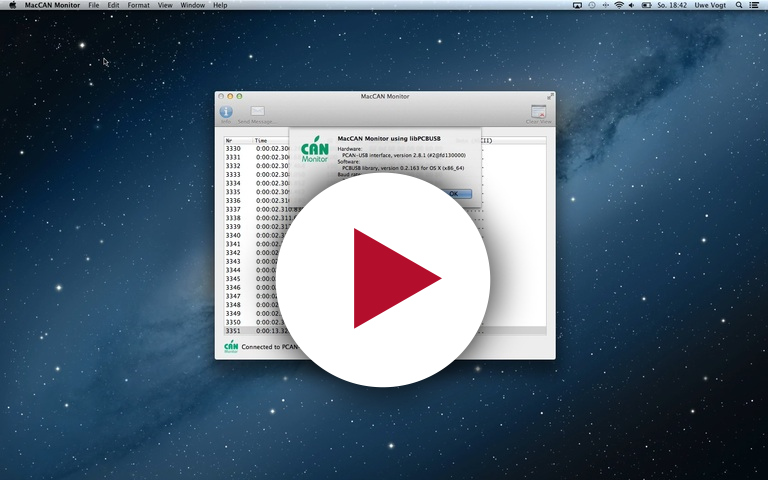Image resolution: width=768 pixels, height=480 pixels.
Task: Select message row 3335
Action: (385, 192)
